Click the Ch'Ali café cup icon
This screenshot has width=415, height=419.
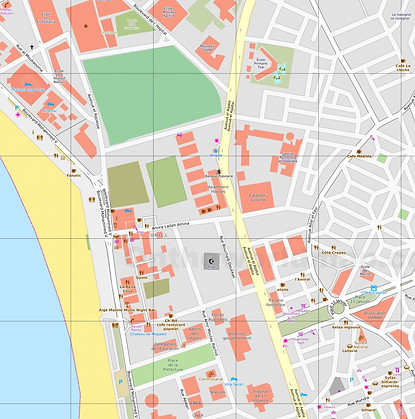point(171,316)
